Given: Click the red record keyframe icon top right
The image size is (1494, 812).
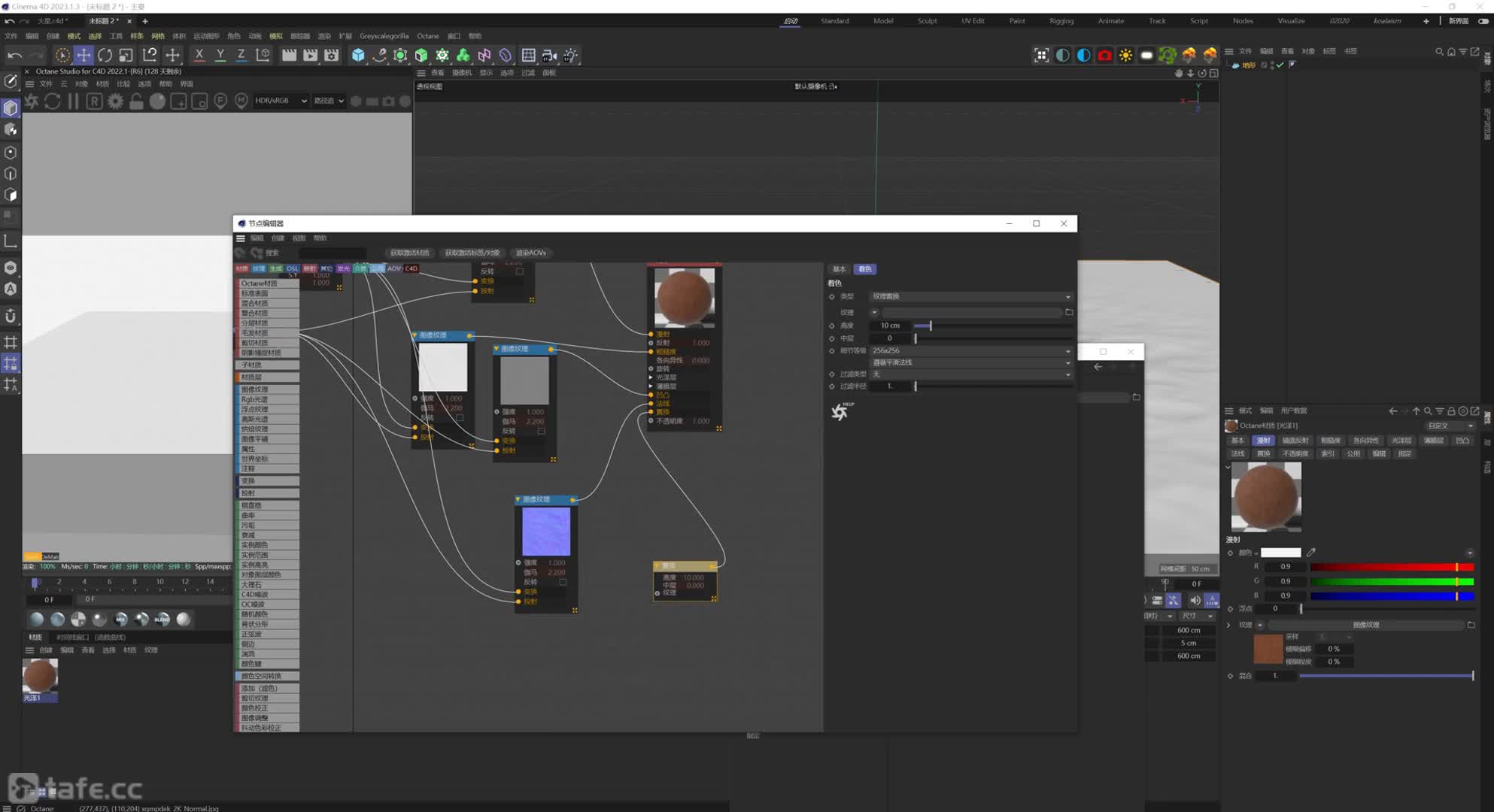Looking at the screenshot, I should point(1104,55).
